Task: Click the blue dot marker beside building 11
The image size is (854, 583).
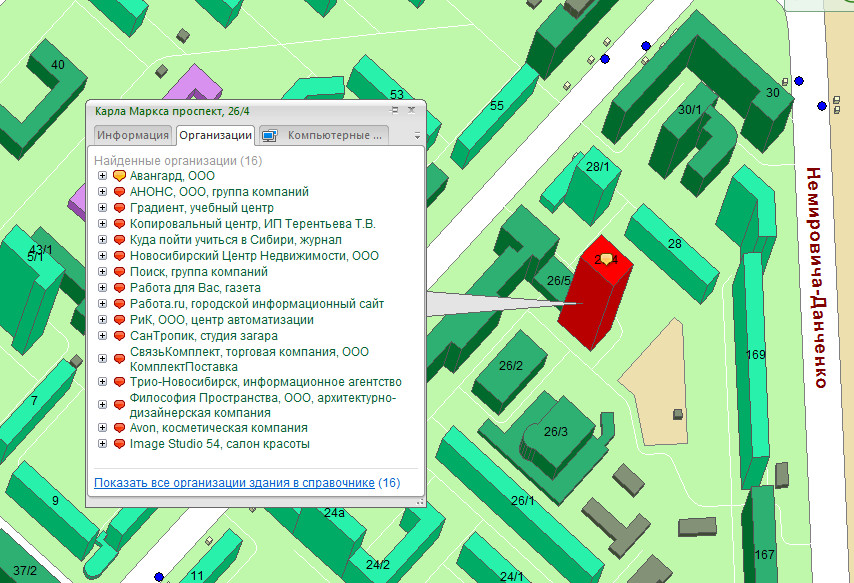Action: point(159,576)
